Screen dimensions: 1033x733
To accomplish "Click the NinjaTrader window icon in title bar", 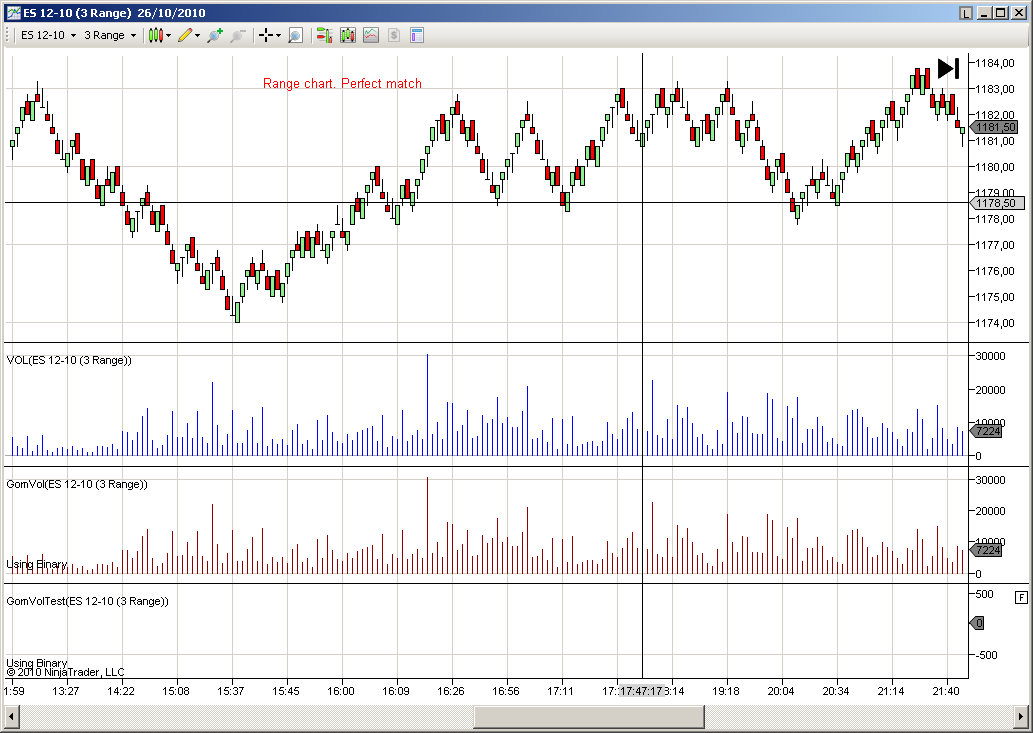I will (x=13, y=13).
